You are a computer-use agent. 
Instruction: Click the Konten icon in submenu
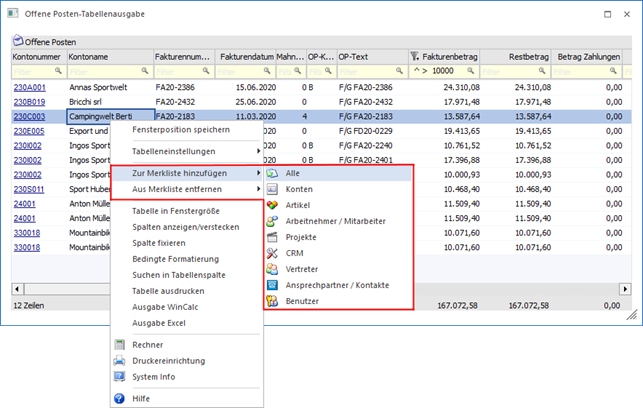coord(272,189)
